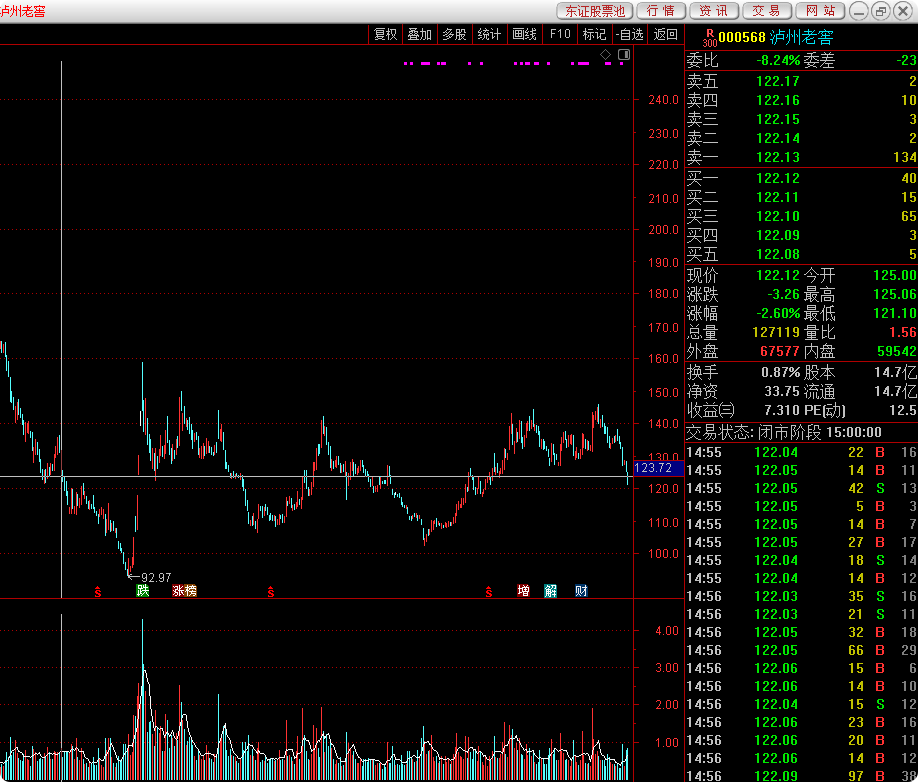Screen dimensions: 918x782
Task: Click the 复权 price adjustment button
Action: click(x=385, y=35)
